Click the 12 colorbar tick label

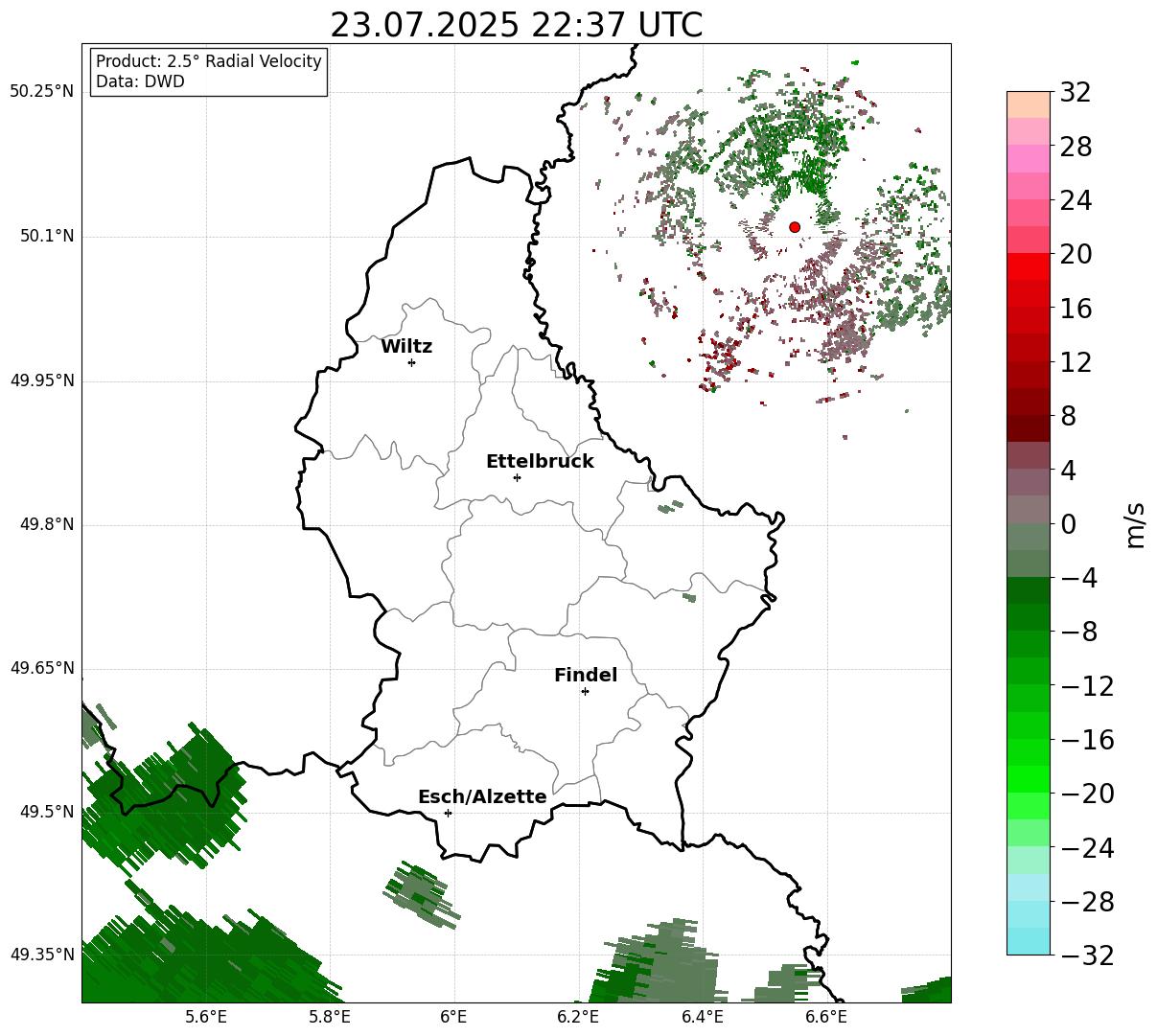click(x=1076, y=362)
